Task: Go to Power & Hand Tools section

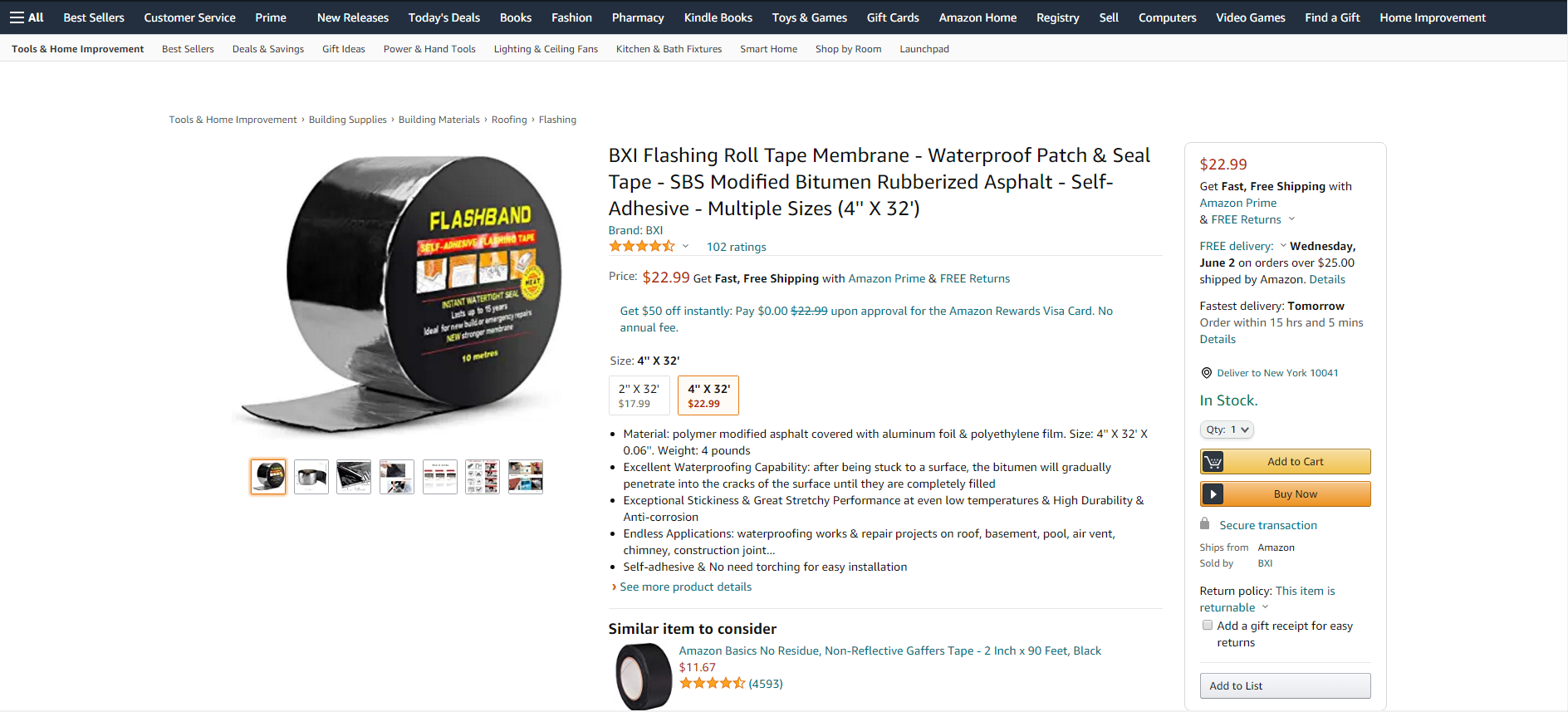Action: tap(429, 49)
